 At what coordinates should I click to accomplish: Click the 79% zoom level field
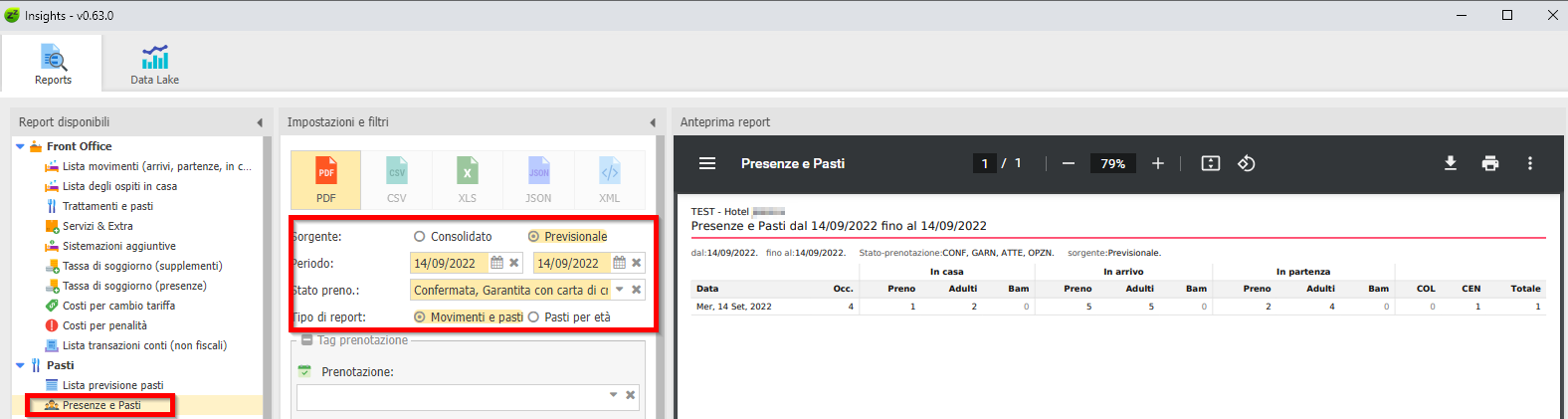(1112, 163)
